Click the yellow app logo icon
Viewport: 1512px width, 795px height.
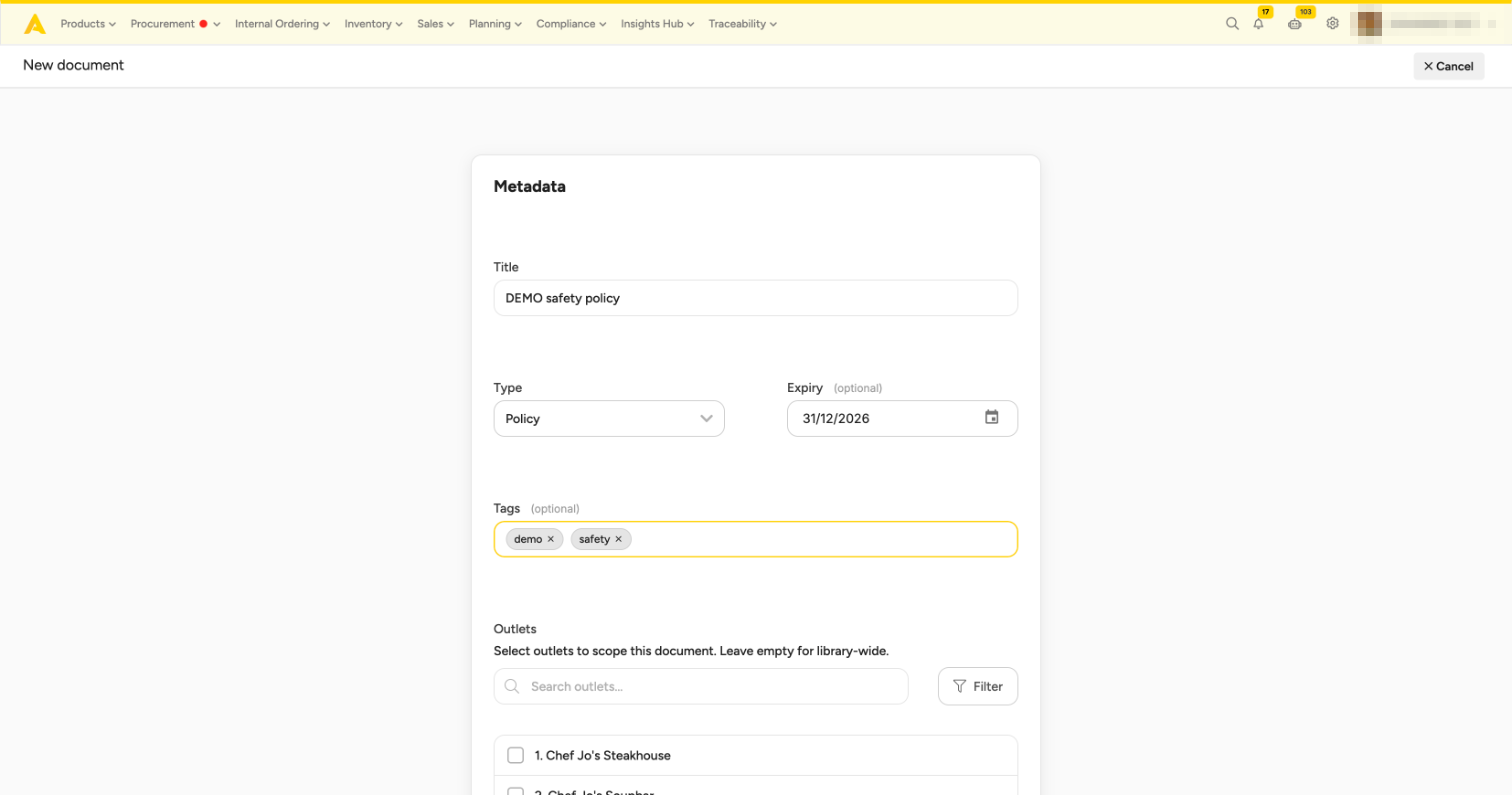pos(35,24)
